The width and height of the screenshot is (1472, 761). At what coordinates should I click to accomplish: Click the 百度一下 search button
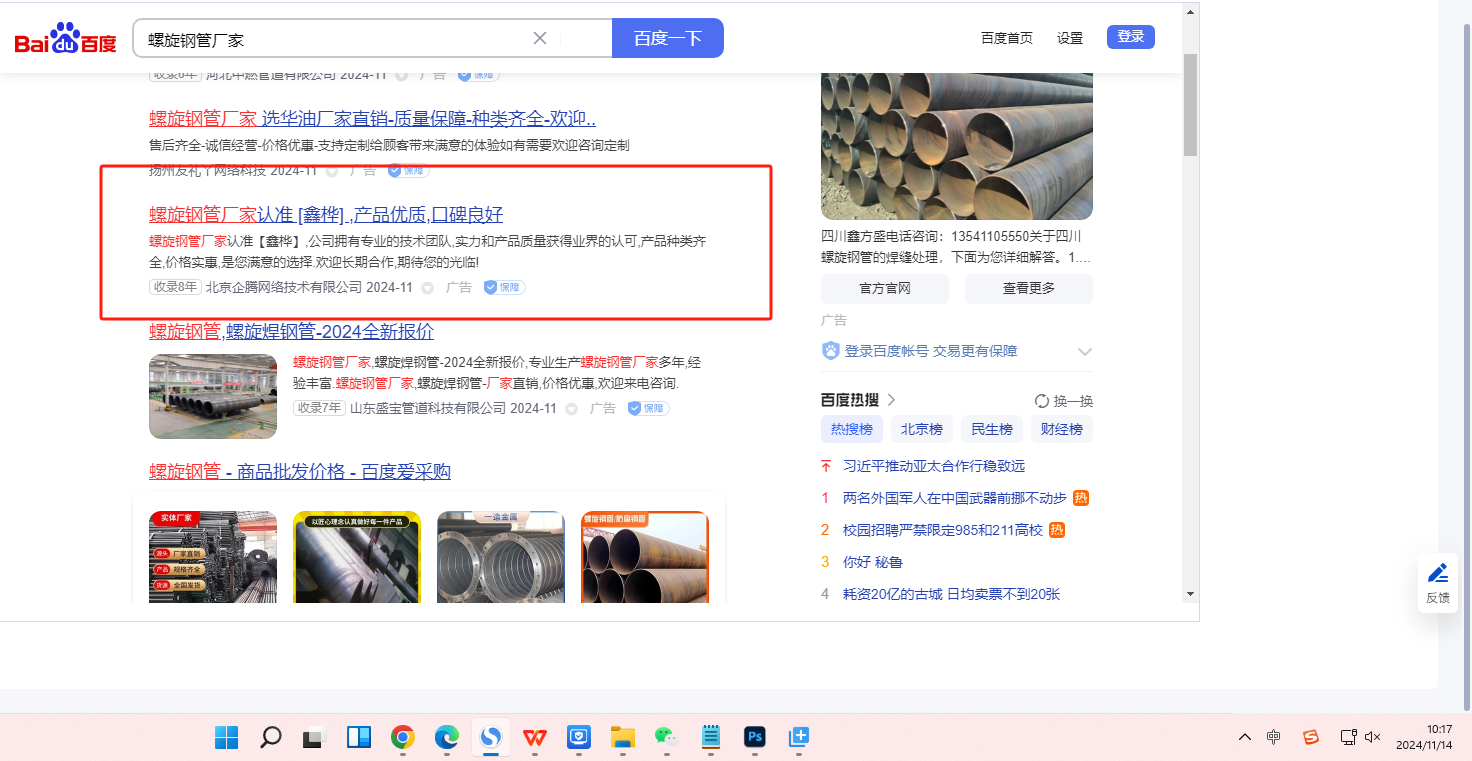tap(668, 38)
